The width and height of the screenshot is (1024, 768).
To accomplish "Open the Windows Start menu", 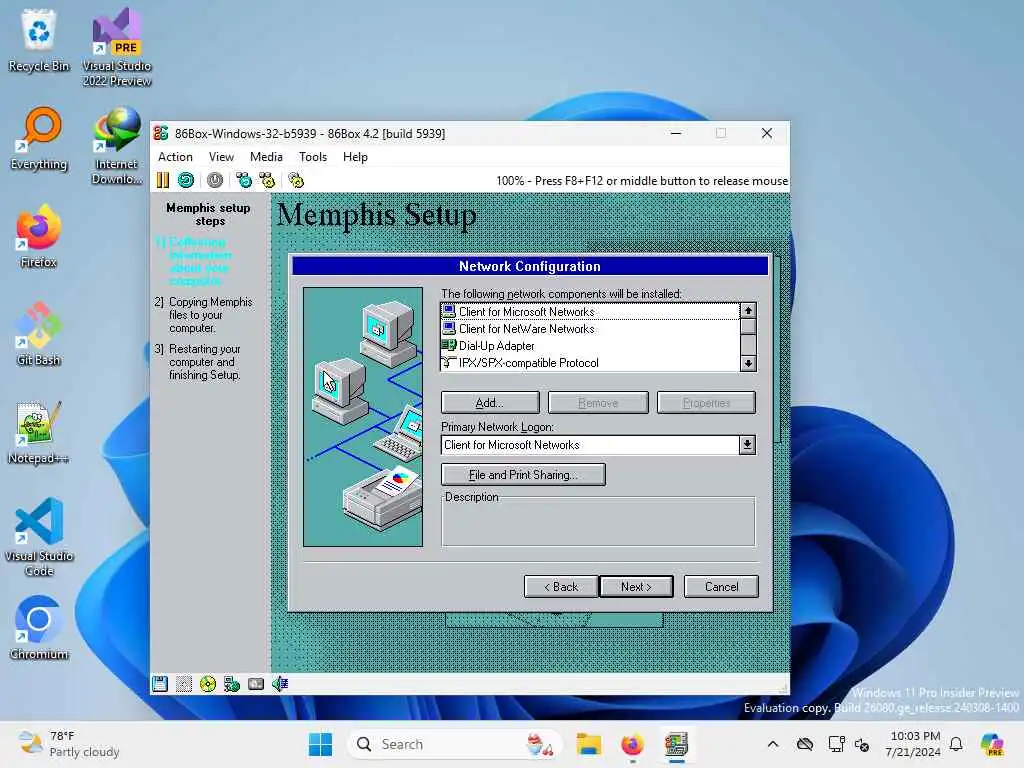I will [x=320, y=744].
